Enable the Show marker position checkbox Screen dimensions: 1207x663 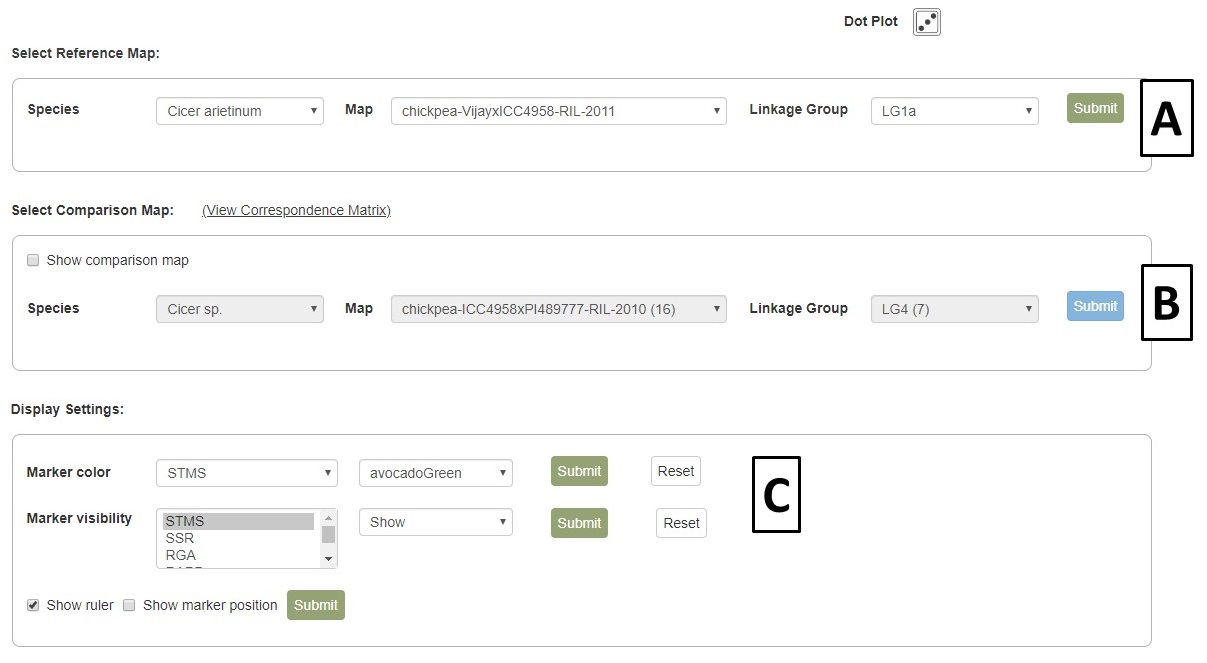pyautogui.click(x=129, y=605)
